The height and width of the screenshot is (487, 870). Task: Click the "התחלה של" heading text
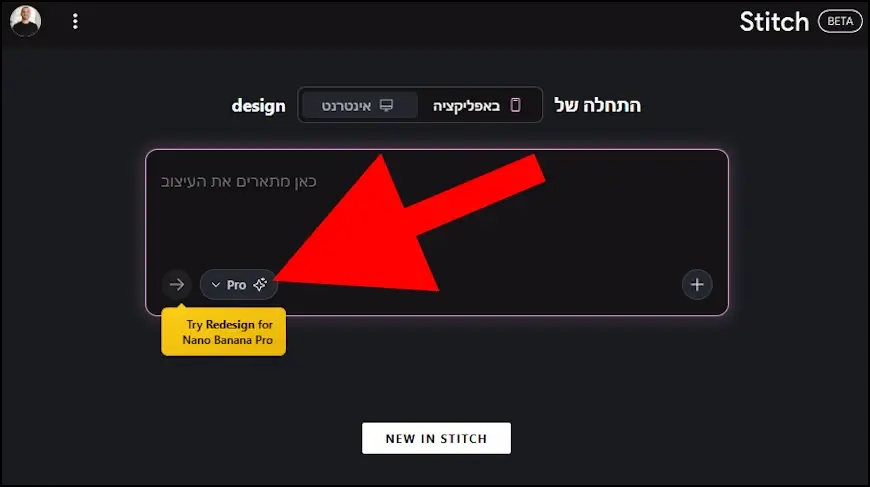click(x=597, y=105)
